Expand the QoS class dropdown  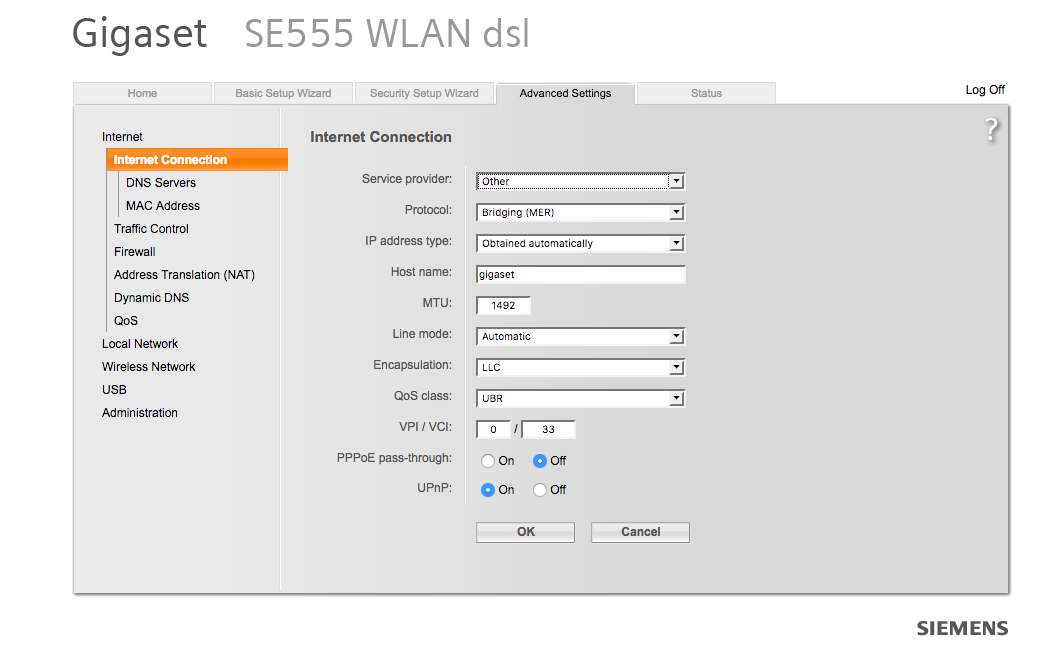(x=580, y=398)
